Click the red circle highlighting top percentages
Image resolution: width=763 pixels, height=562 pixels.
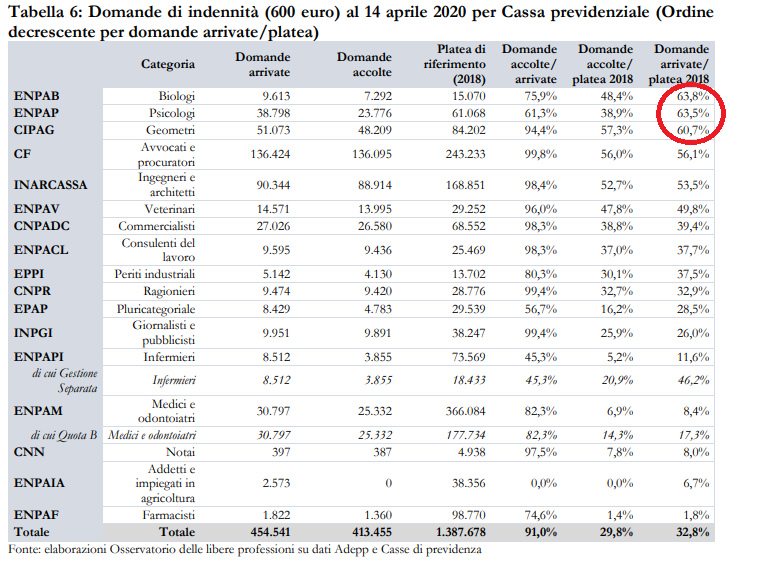click(x=690, y=113)
